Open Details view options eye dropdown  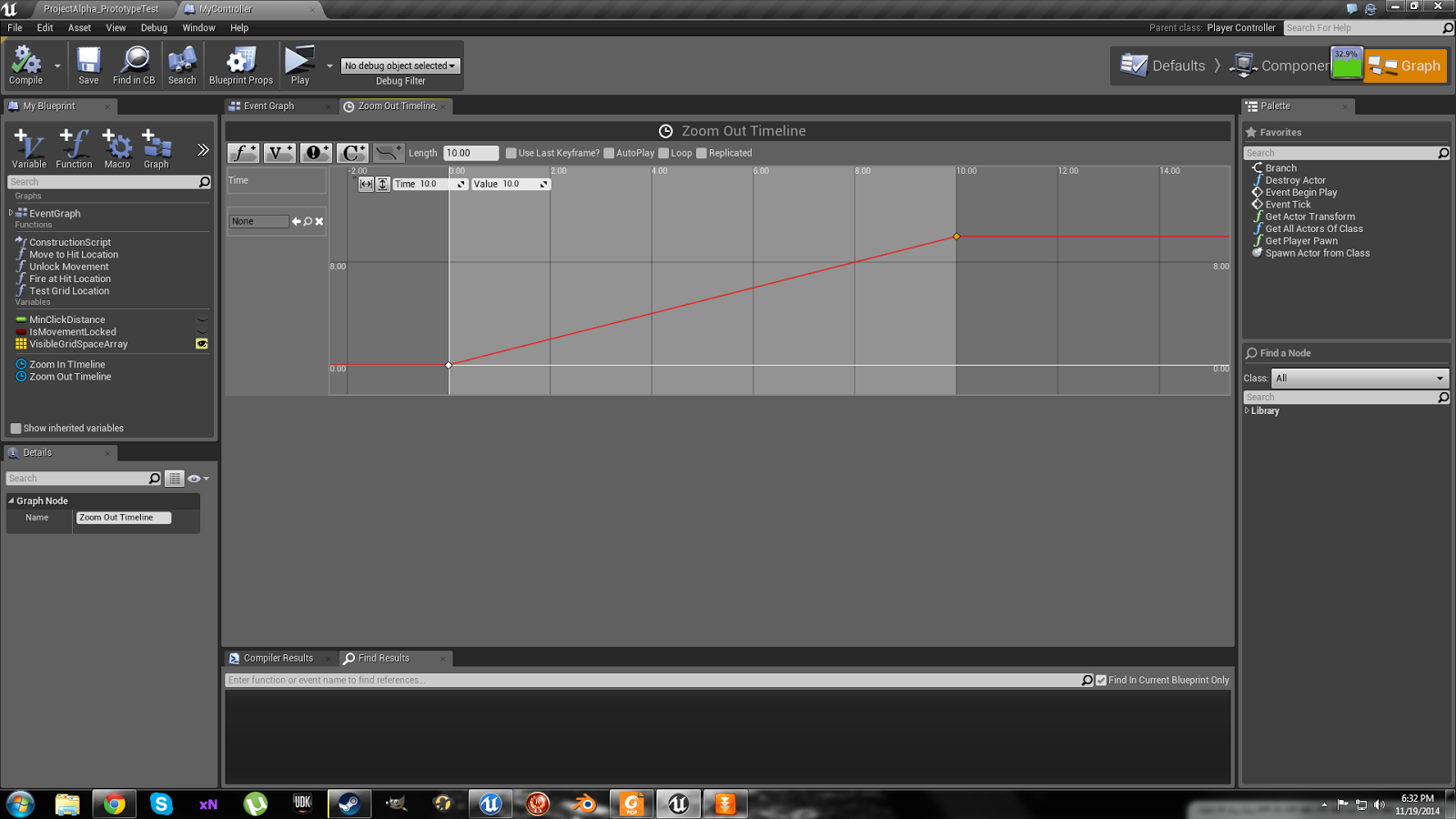tap(198, 479)
